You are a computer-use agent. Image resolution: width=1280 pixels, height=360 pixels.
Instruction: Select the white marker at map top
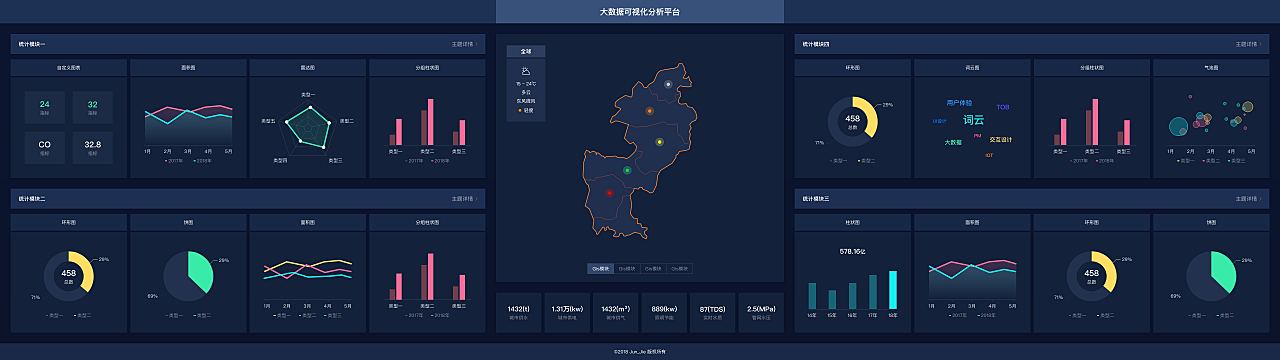coord(668,84)
